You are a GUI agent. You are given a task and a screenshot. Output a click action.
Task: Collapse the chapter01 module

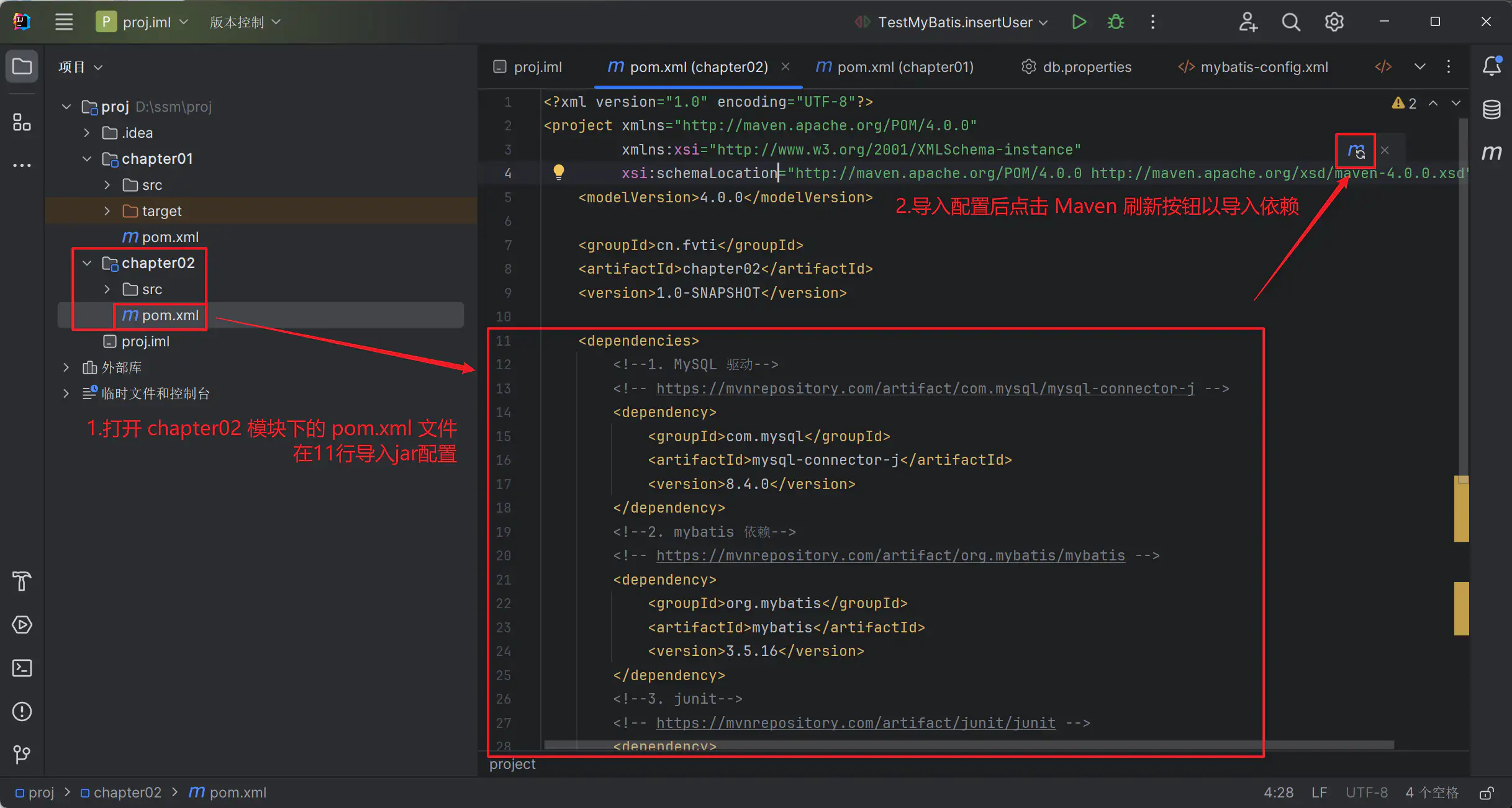coord(86,159)
